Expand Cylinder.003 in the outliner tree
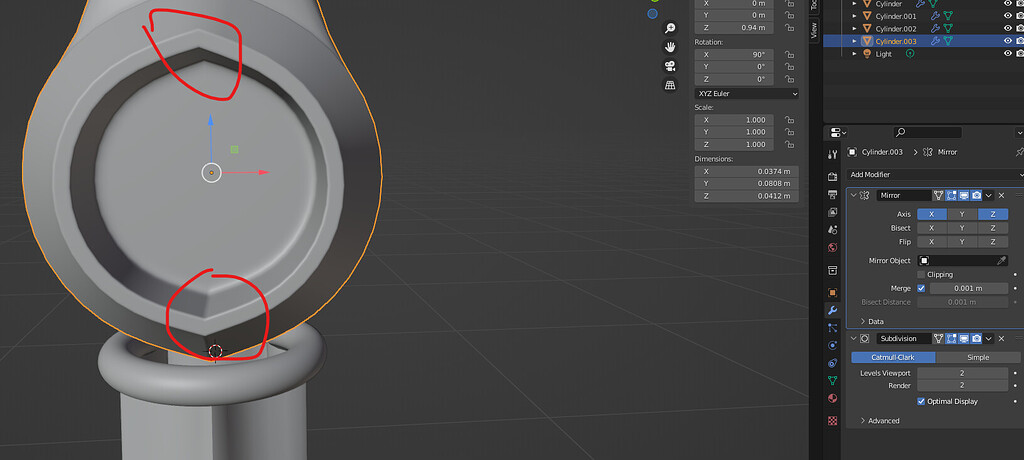 click(854, 41)
